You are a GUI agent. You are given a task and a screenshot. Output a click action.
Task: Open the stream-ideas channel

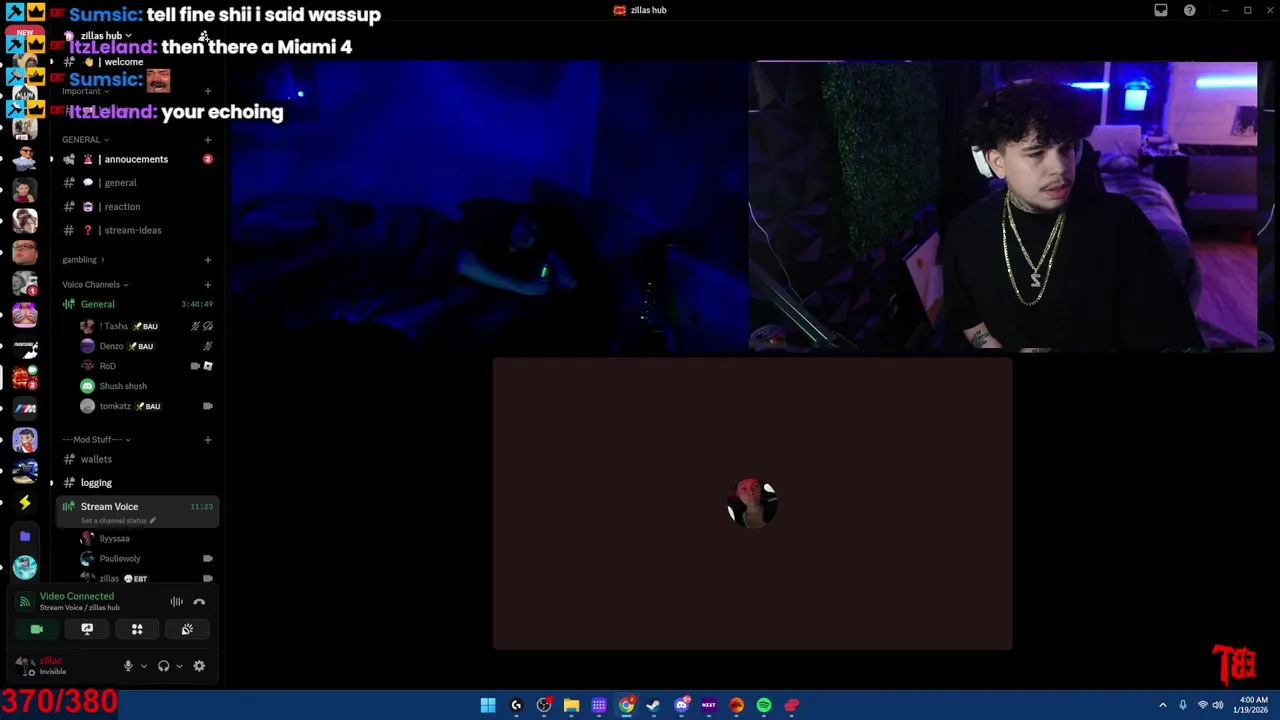click(137, 230)
